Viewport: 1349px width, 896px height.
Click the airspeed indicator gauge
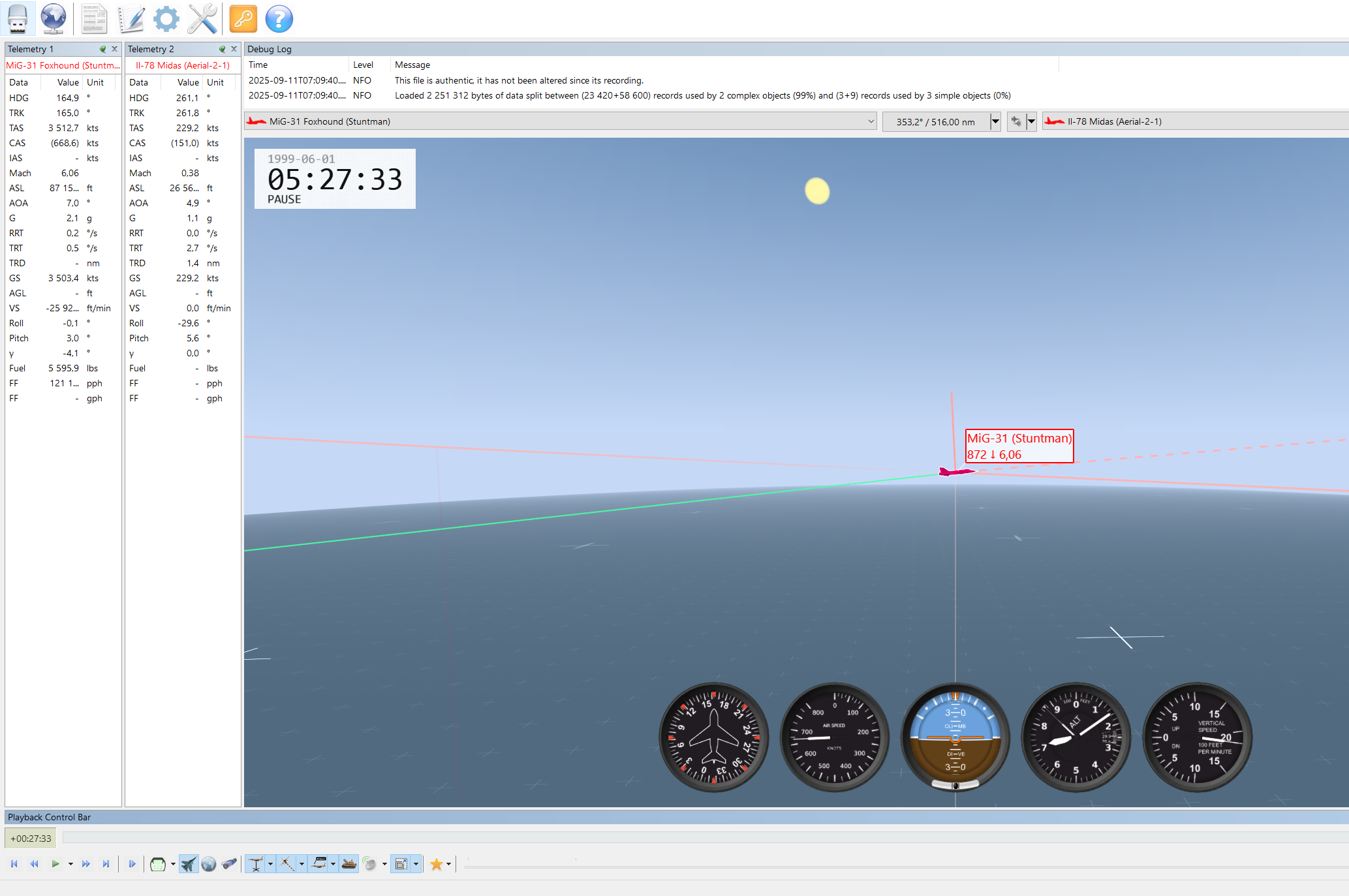835,737
